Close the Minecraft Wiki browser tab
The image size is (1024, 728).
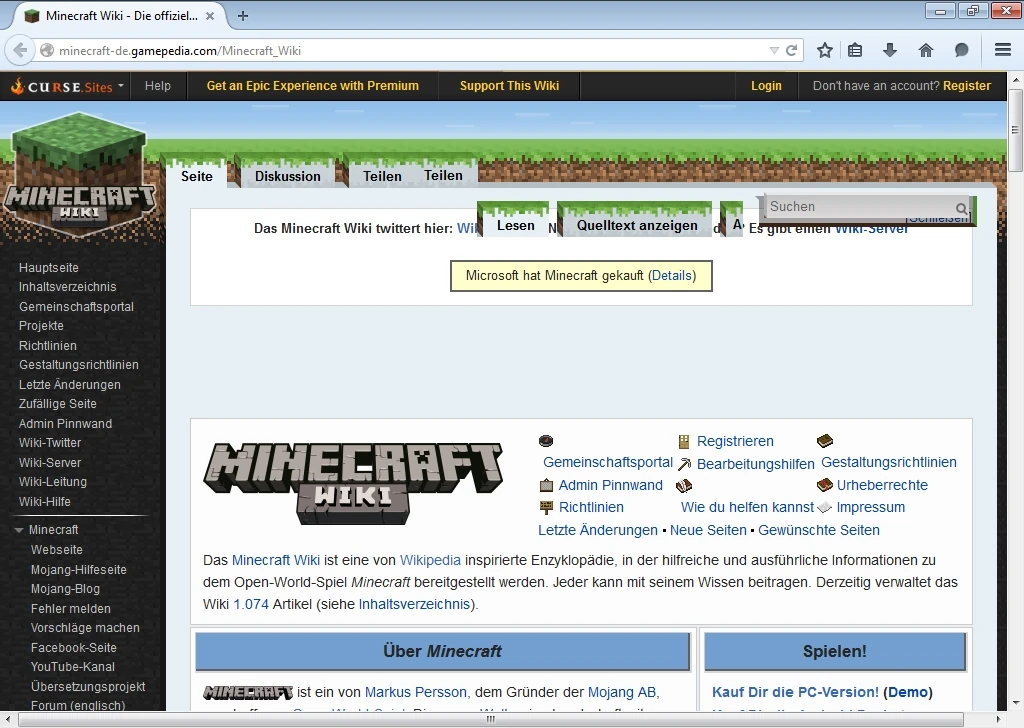click(x=210, y=16)
